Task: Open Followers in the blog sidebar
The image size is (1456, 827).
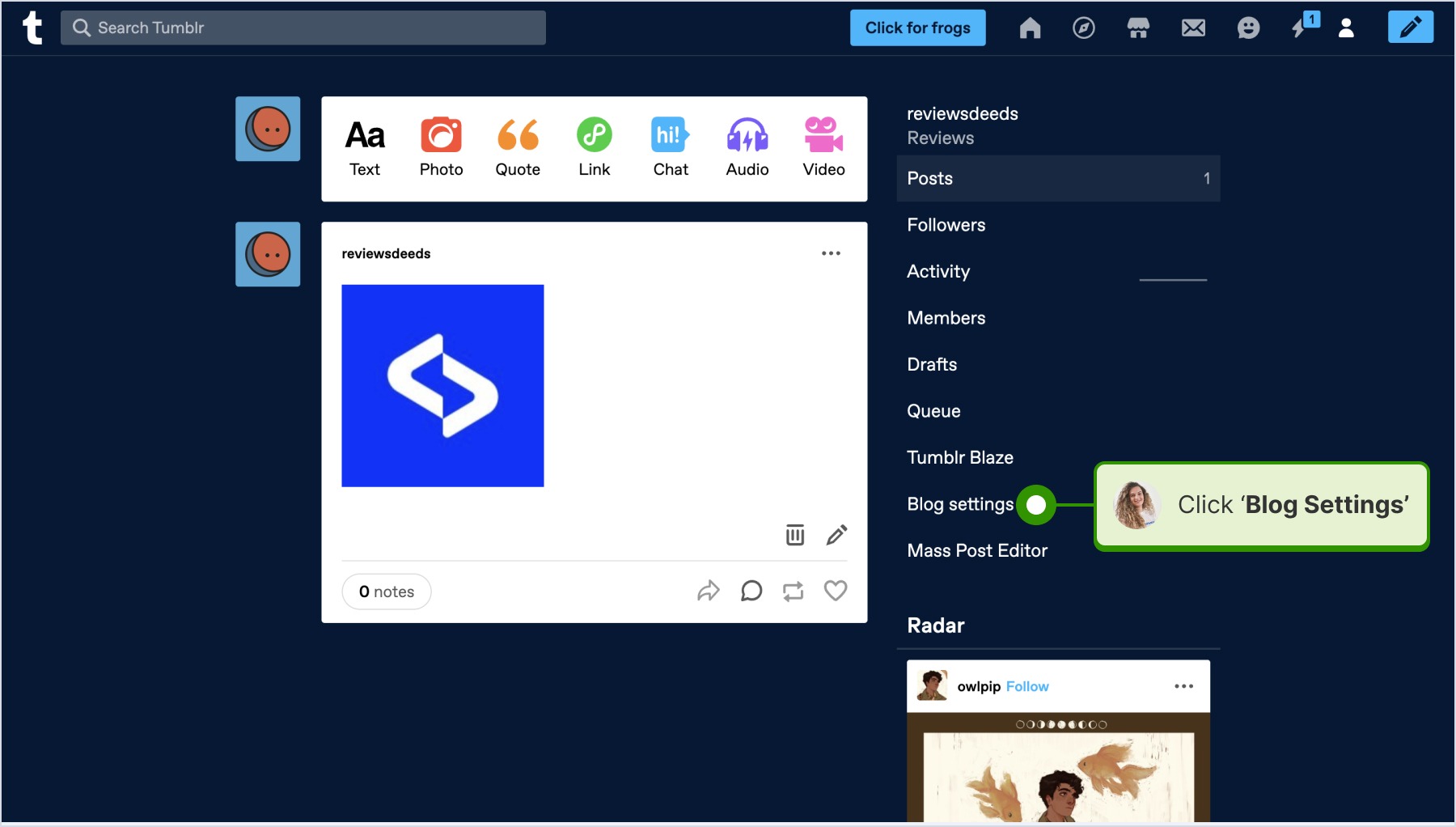Action: click(1059, 225)
